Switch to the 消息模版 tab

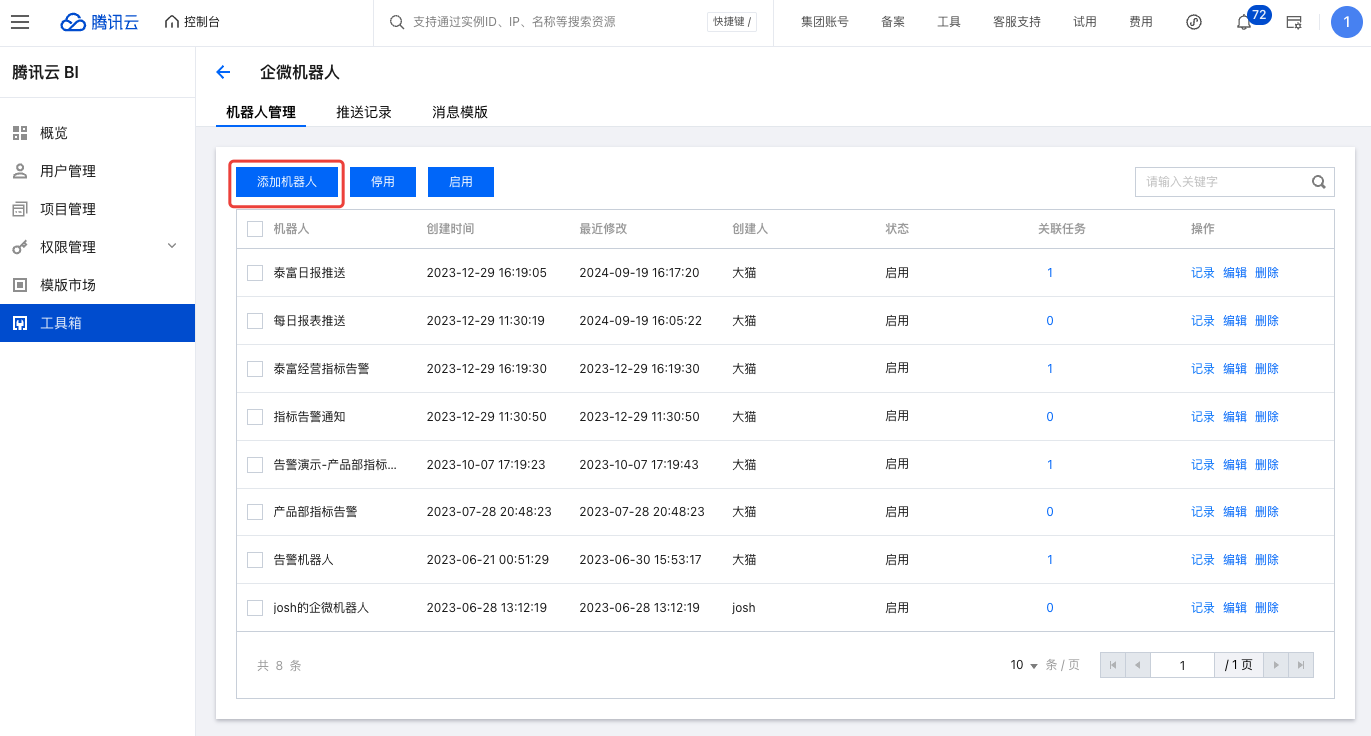[460, 112]
